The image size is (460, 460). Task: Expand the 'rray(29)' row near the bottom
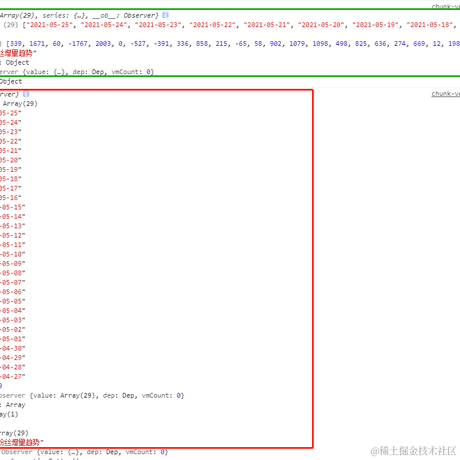click(x=14, y=433)
